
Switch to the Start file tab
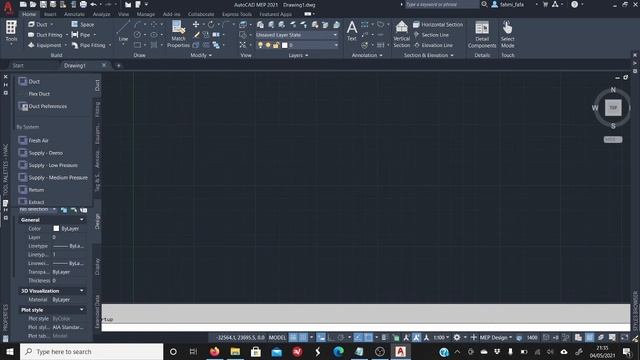point(18,65)
